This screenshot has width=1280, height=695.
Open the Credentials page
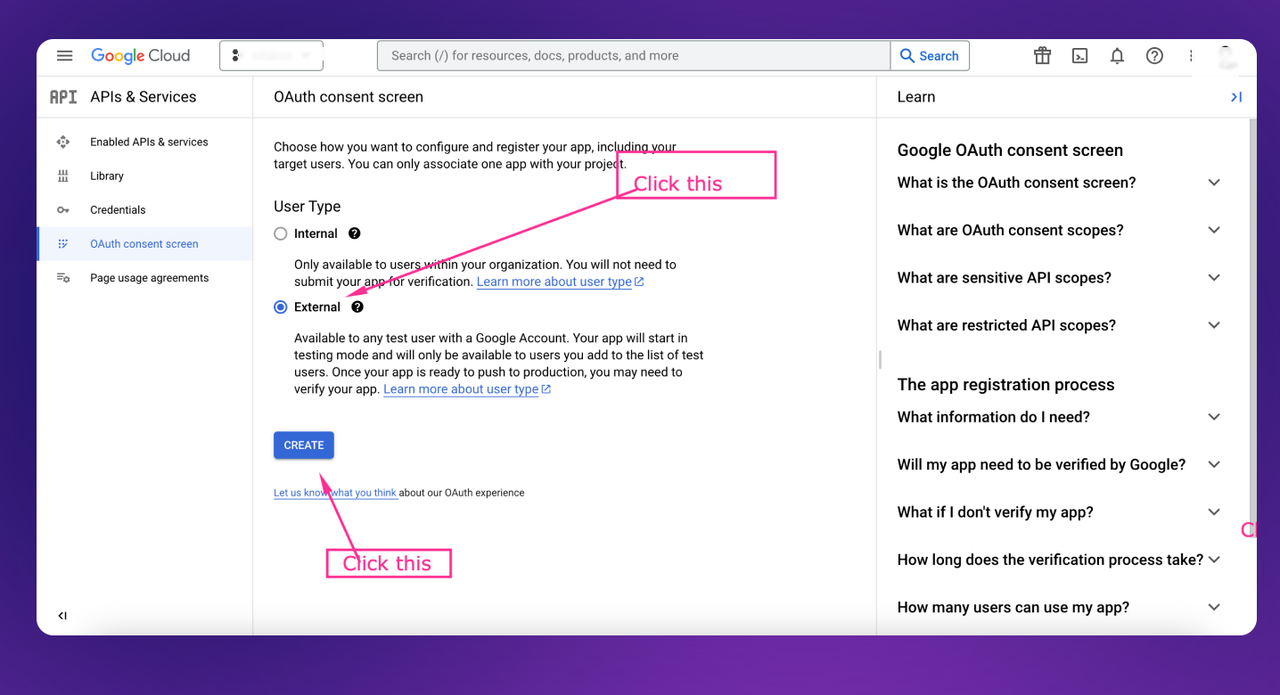click(118, 210)
